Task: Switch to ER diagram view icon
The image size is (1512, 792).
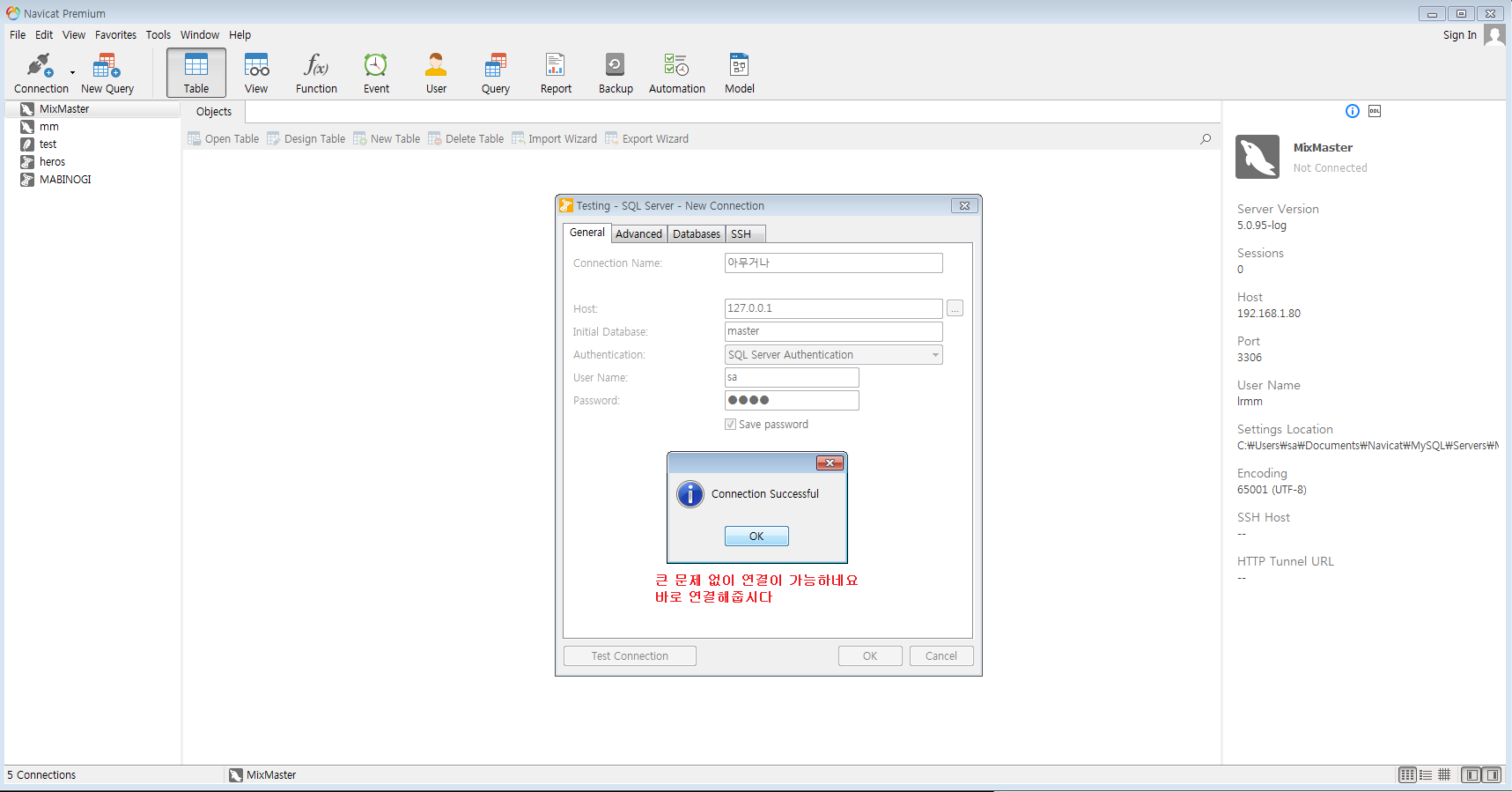Action: point(1444,775)
